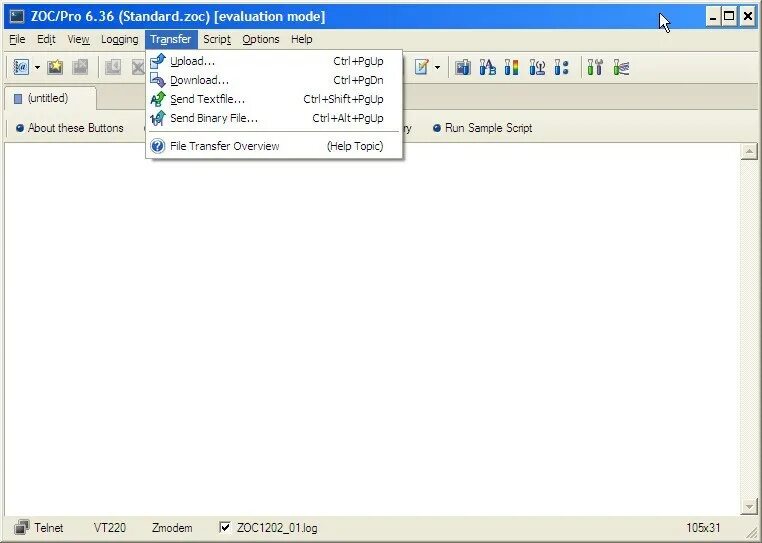Choose Send Binary File... menu entry
The height and width of the screenshot is (543, 762).
pyautogui.click(x=274, y=118)
